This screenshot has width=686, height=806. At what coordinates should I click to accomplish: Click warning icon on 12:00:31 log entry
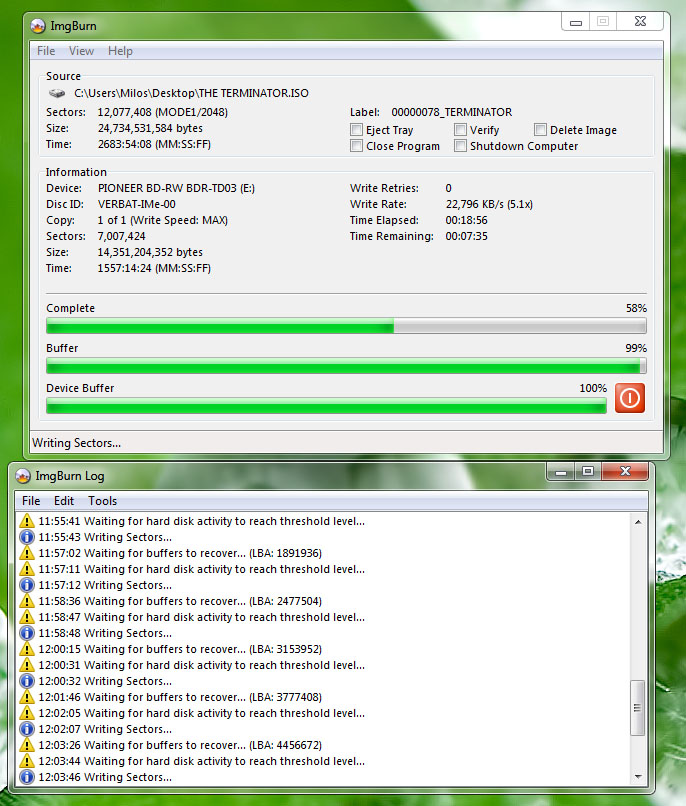pos(27,665)
